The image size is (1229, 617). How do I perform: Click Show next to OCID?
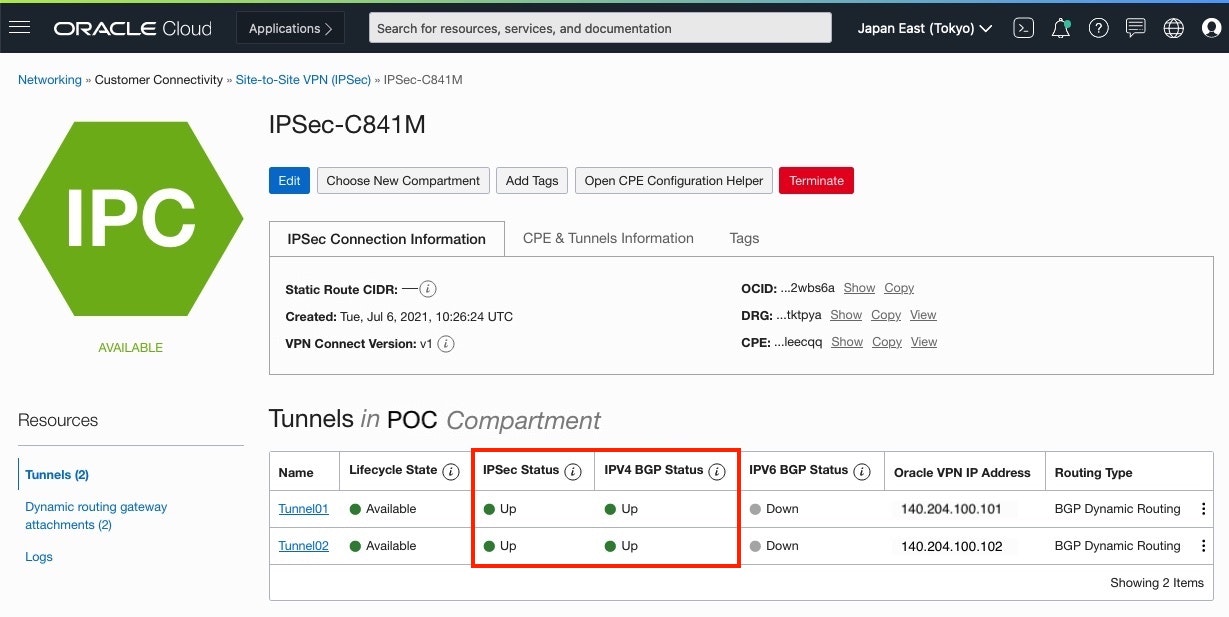pyautogui.click(x=859, y=288)
